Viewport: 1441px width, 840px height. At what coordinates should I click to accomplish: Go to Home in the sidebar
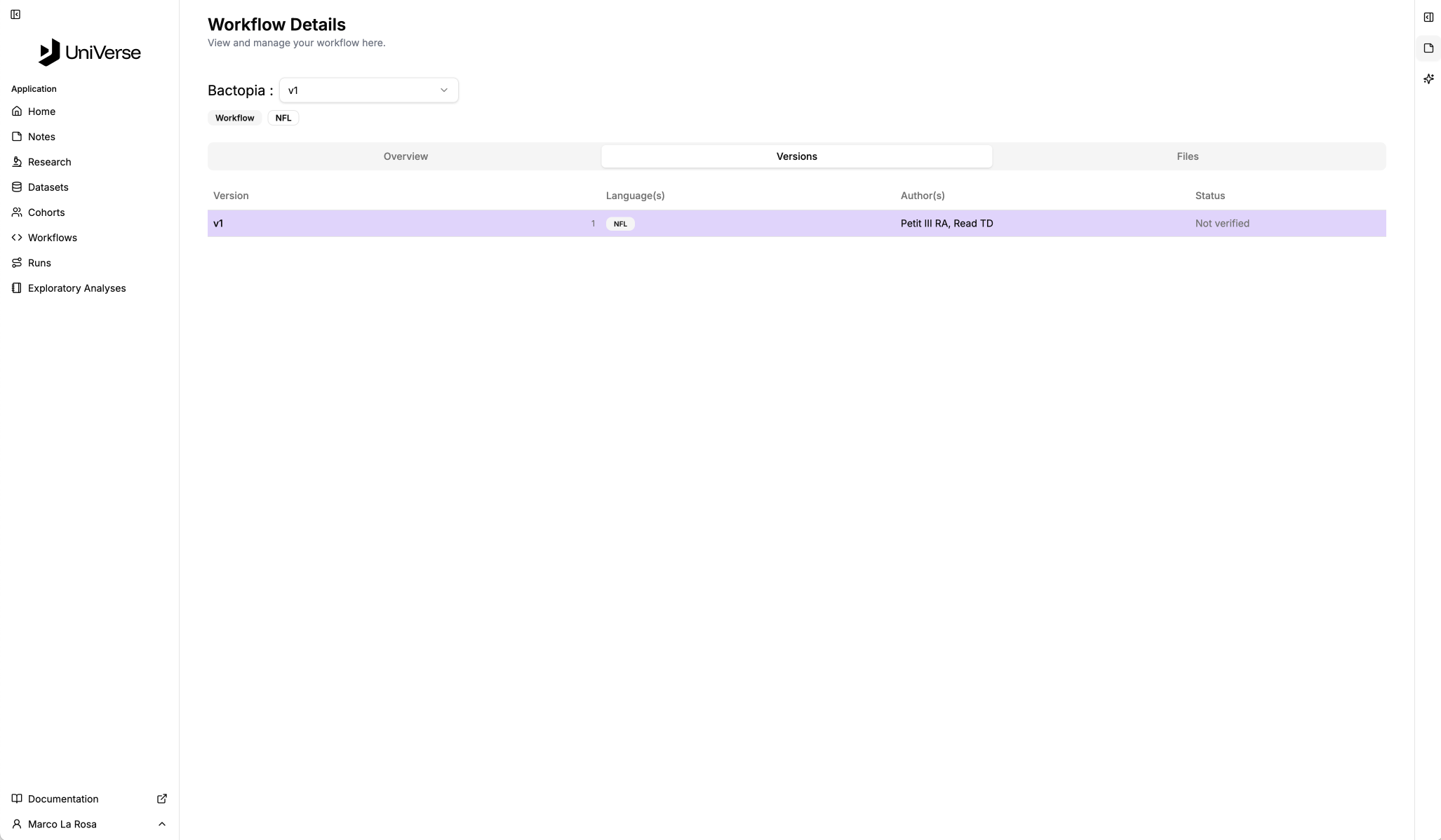[41, 111]
